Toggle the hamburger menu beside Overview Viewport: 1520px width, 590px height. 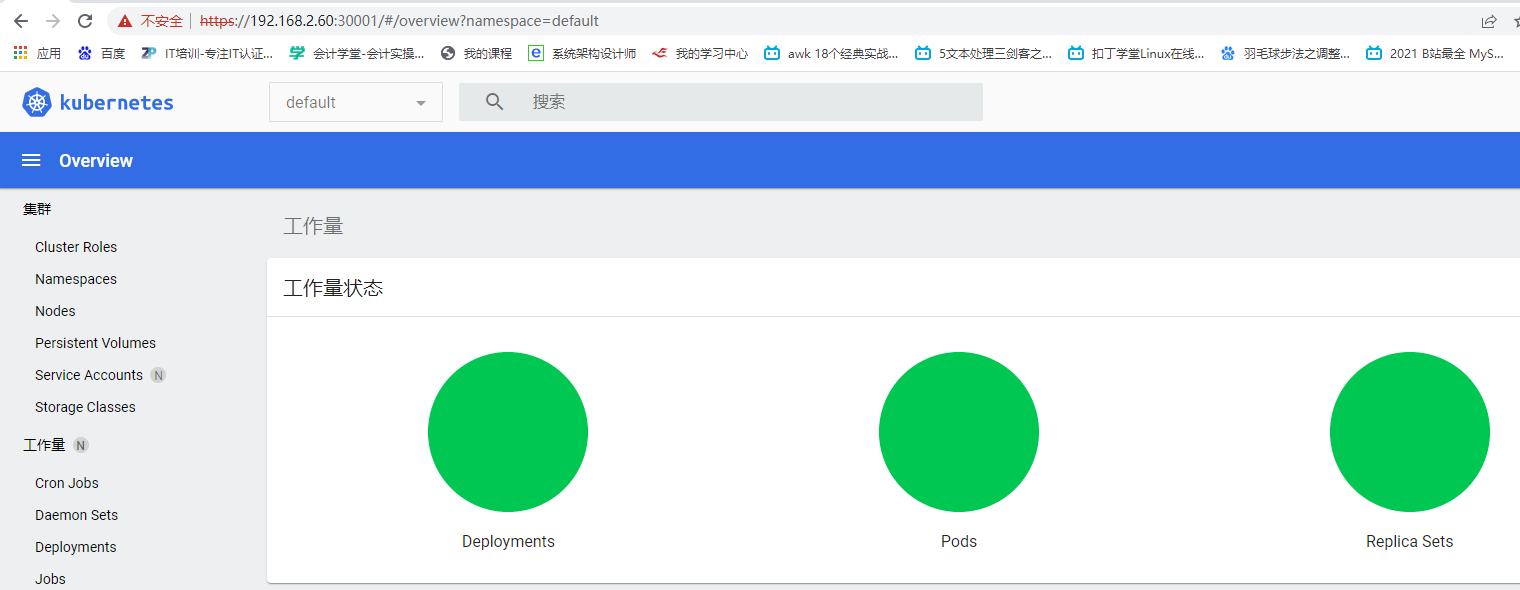(31, 161)
